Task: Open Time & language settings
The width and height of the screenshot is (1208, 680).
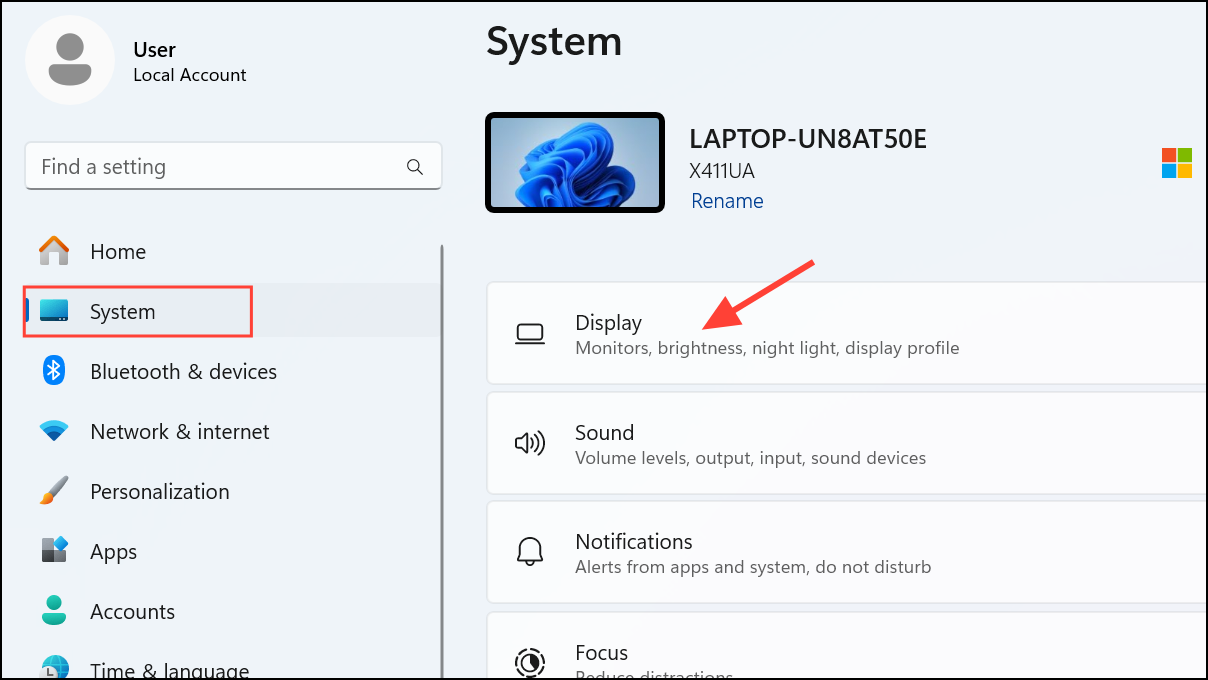Action: (52, 668)
